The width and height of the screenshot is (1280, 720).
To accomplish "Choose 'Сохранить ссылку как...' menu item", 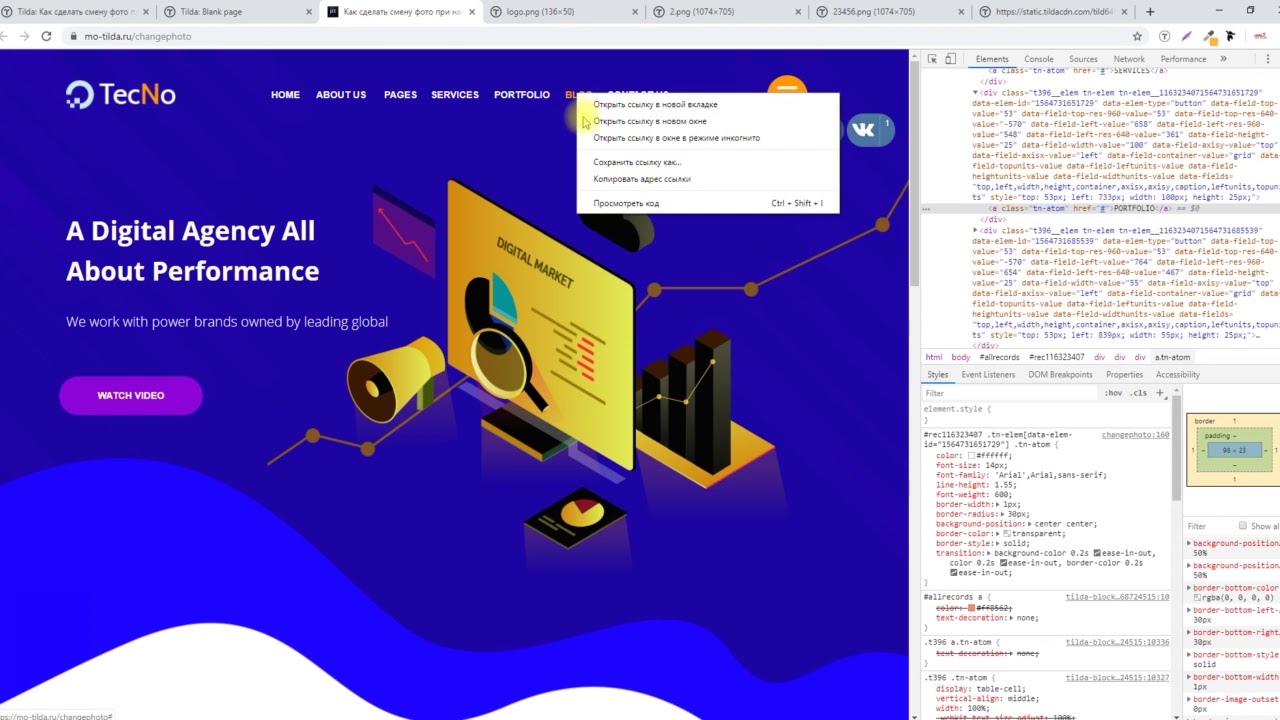I will tap(708, 162).
